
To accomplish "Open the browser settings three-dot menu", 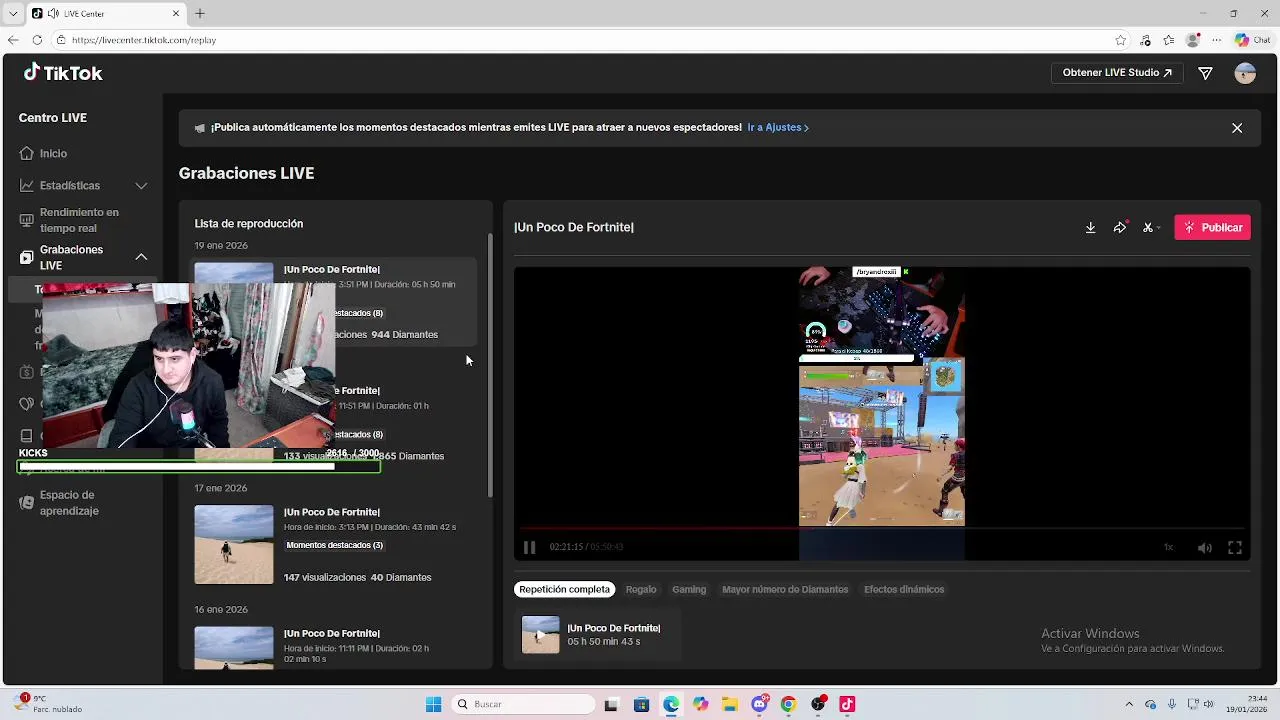I will (x=1216, y=40).
